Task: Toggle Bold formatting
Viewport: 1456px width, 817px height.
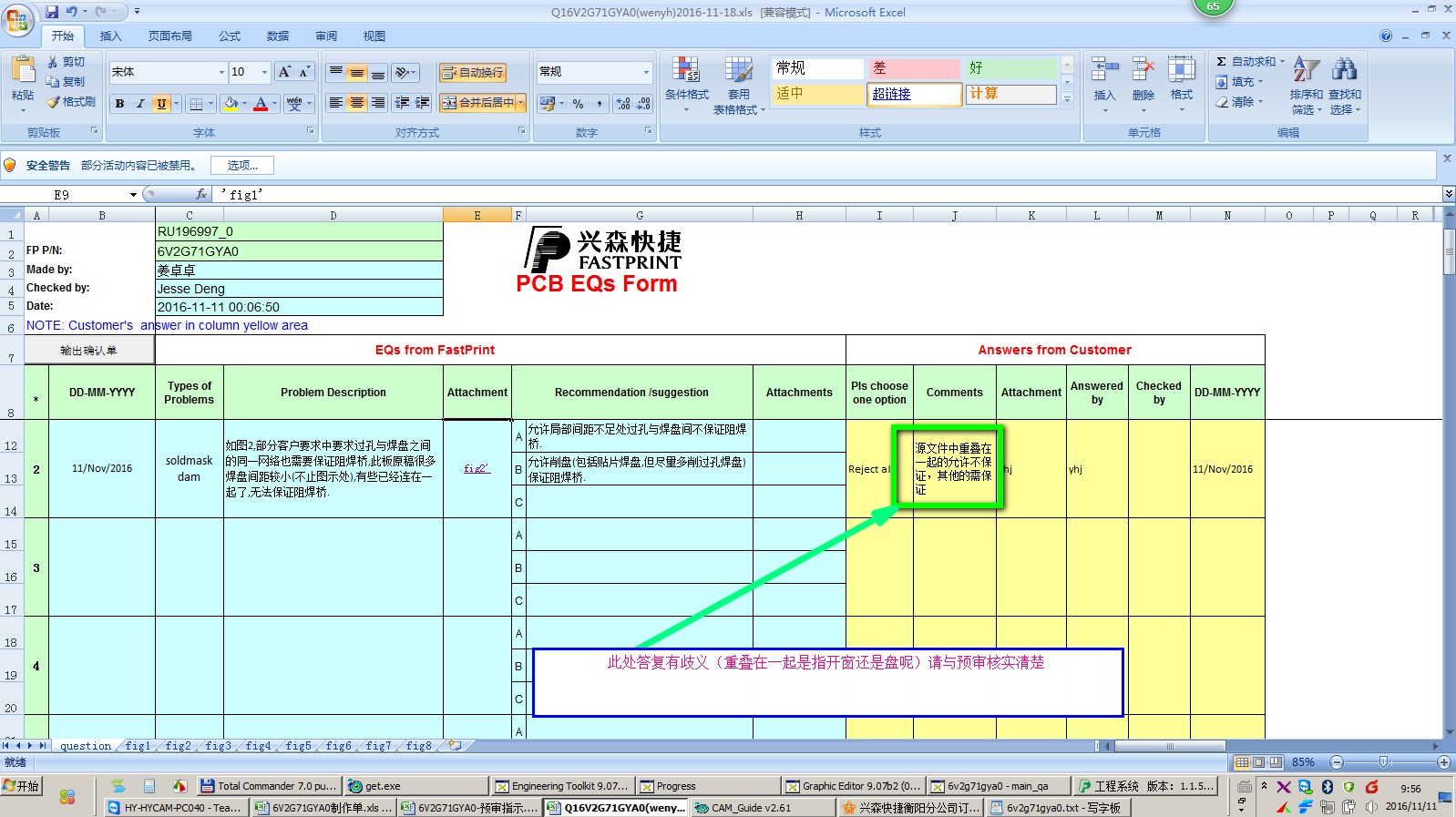Action: point(119,104)
